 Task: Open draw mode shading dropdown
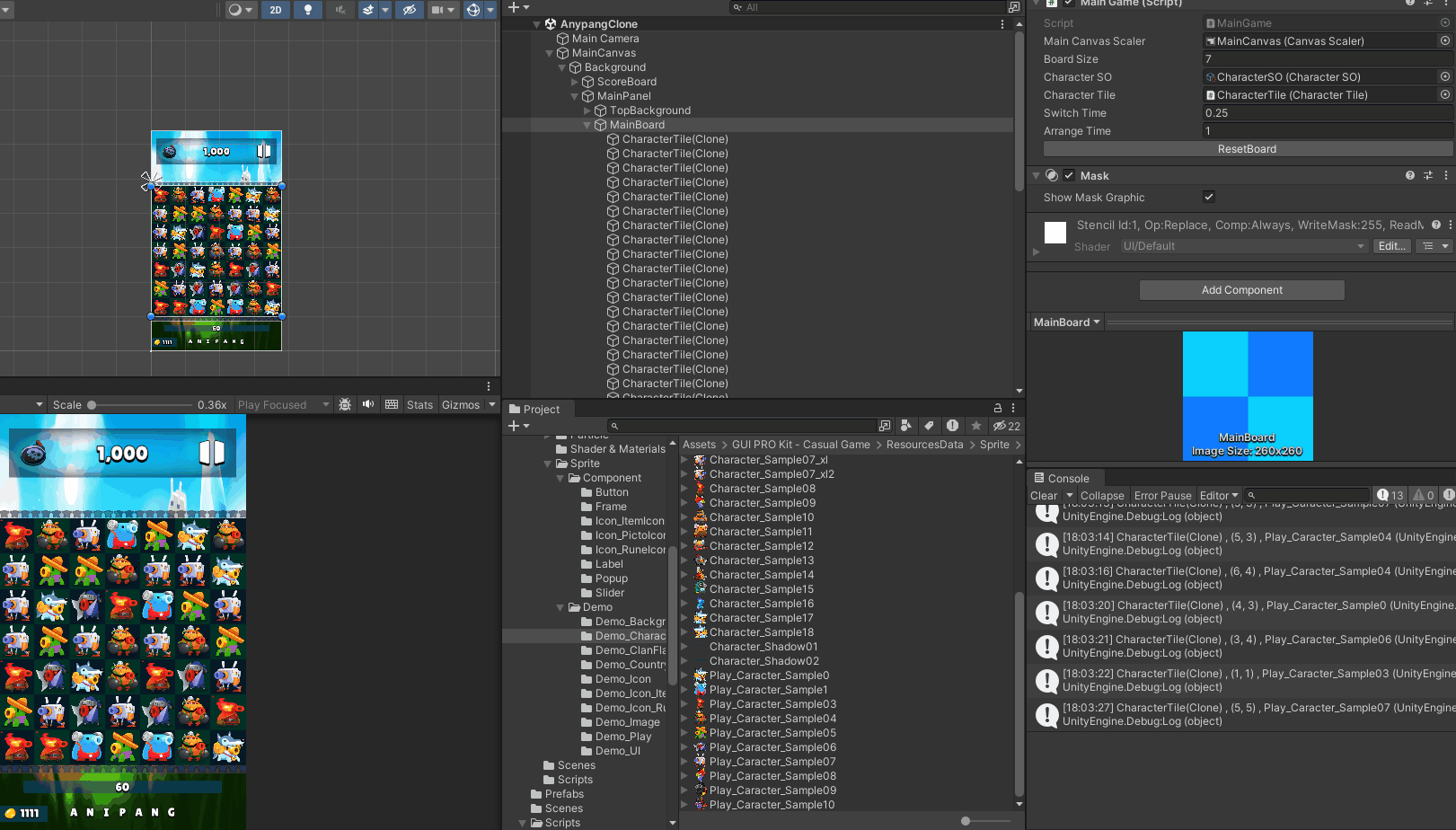click(241, 10)
